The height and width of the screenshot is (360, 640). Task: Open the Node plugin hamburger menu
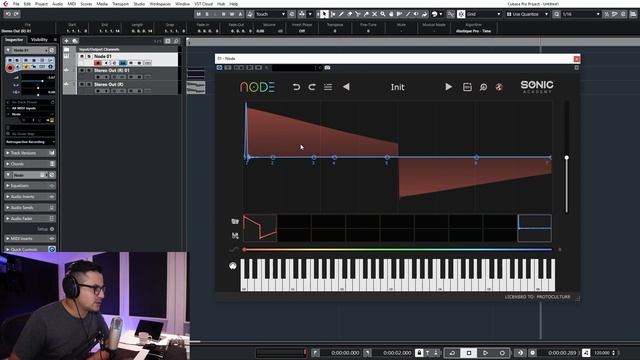(328, 87)
